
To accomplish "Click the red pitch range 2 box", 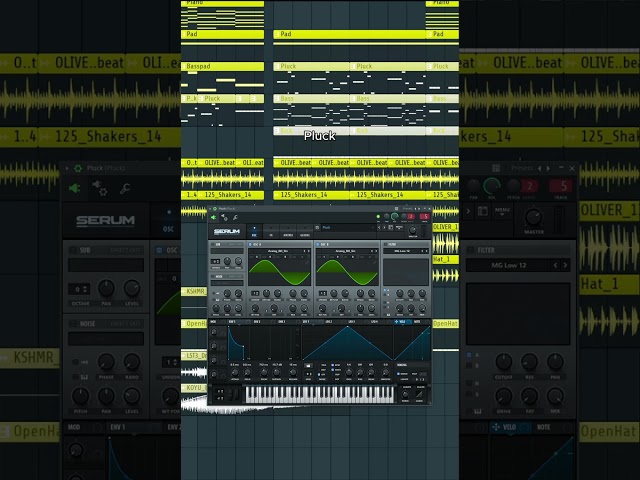I will 411,216.
